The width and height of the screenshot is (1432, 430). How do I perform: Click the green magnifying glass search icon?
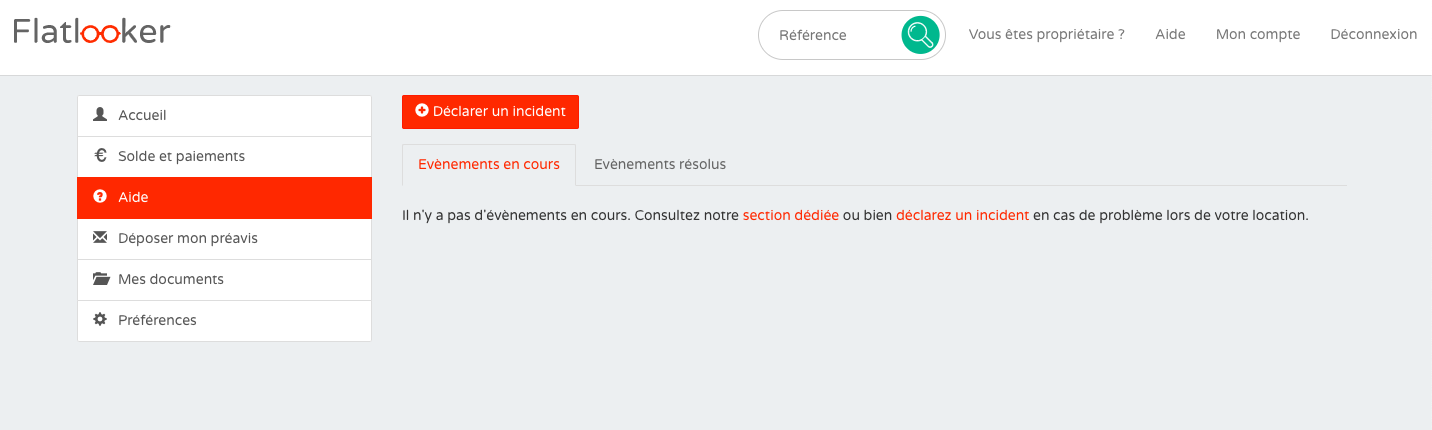(x=919, y=35)
